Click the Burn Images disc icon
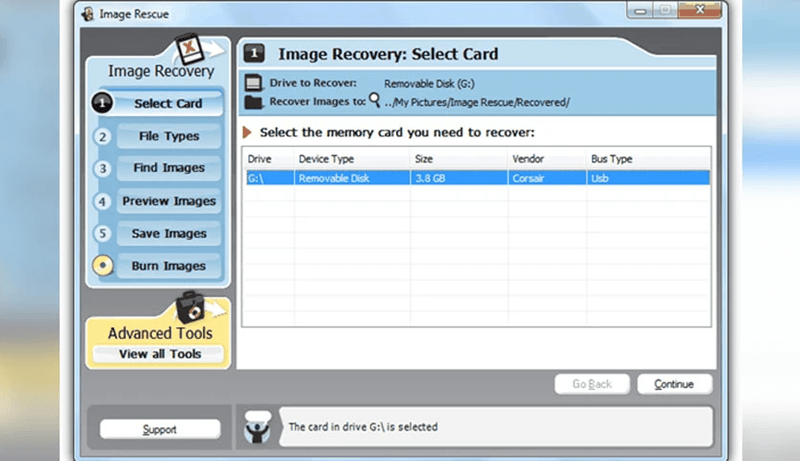This screenshot has height=461, width=800. (x=103, y=265)
